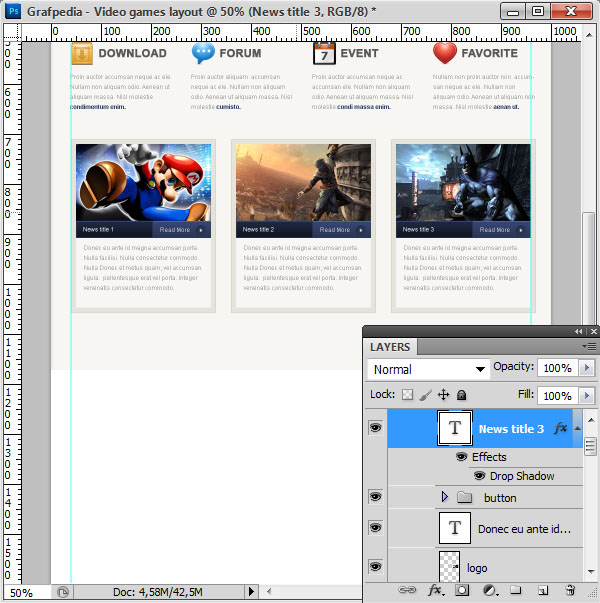Close the Layers panel

point(593,331)
